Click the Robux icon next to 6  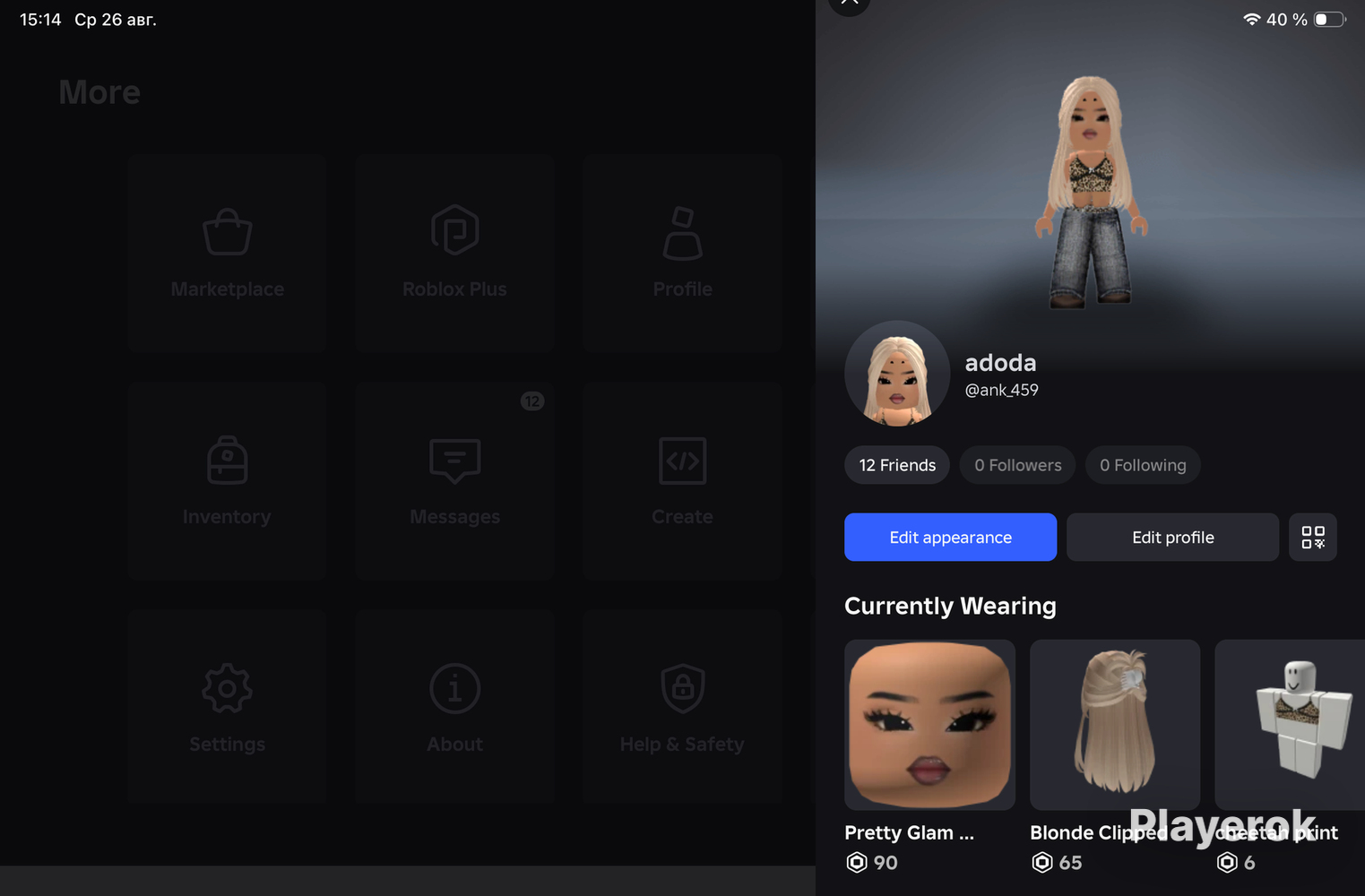point(1227,863)
